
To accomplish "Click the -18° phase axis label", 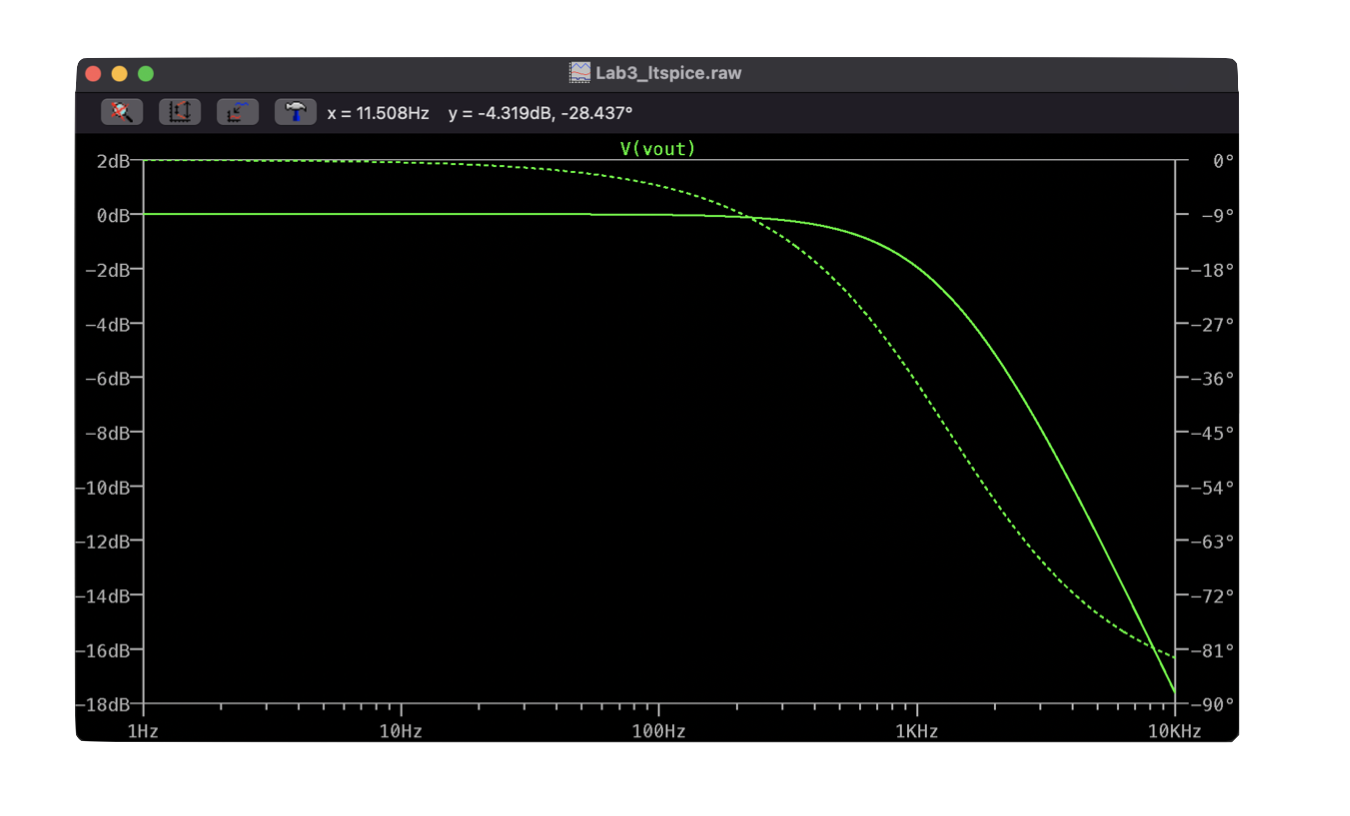I will pos(1213,270).
